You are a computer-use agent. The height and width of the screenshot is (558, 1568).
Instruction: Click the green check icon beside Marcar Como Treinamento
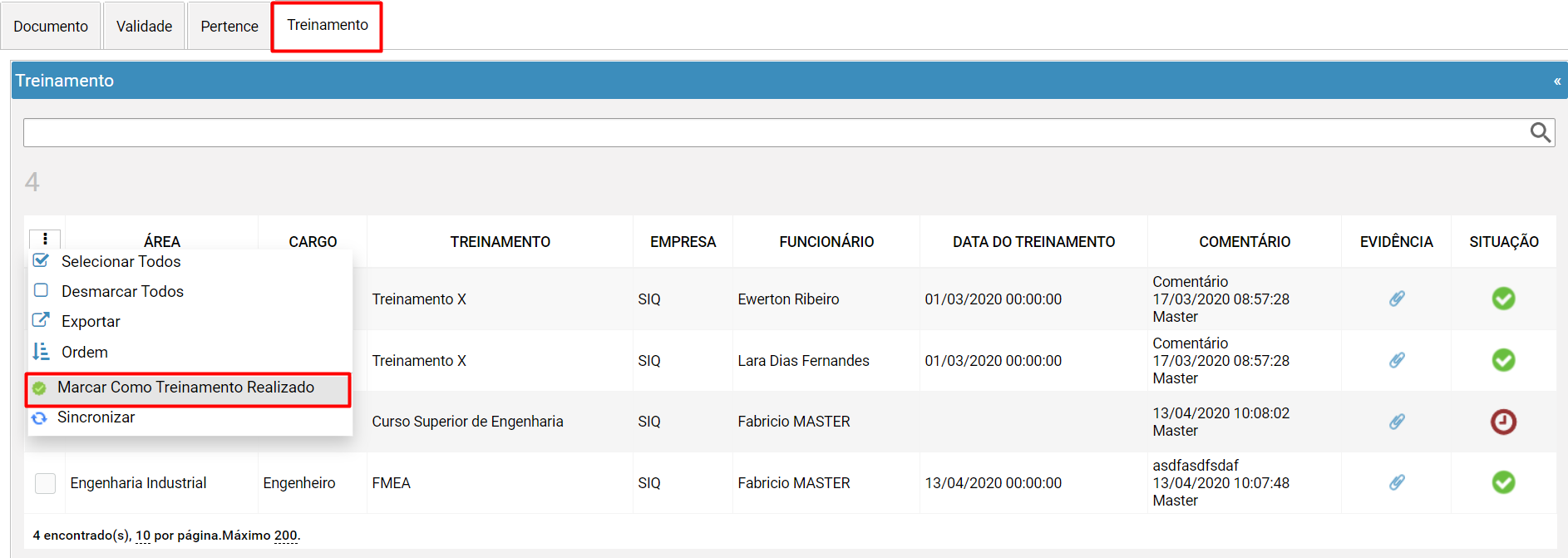click(39, 388)
